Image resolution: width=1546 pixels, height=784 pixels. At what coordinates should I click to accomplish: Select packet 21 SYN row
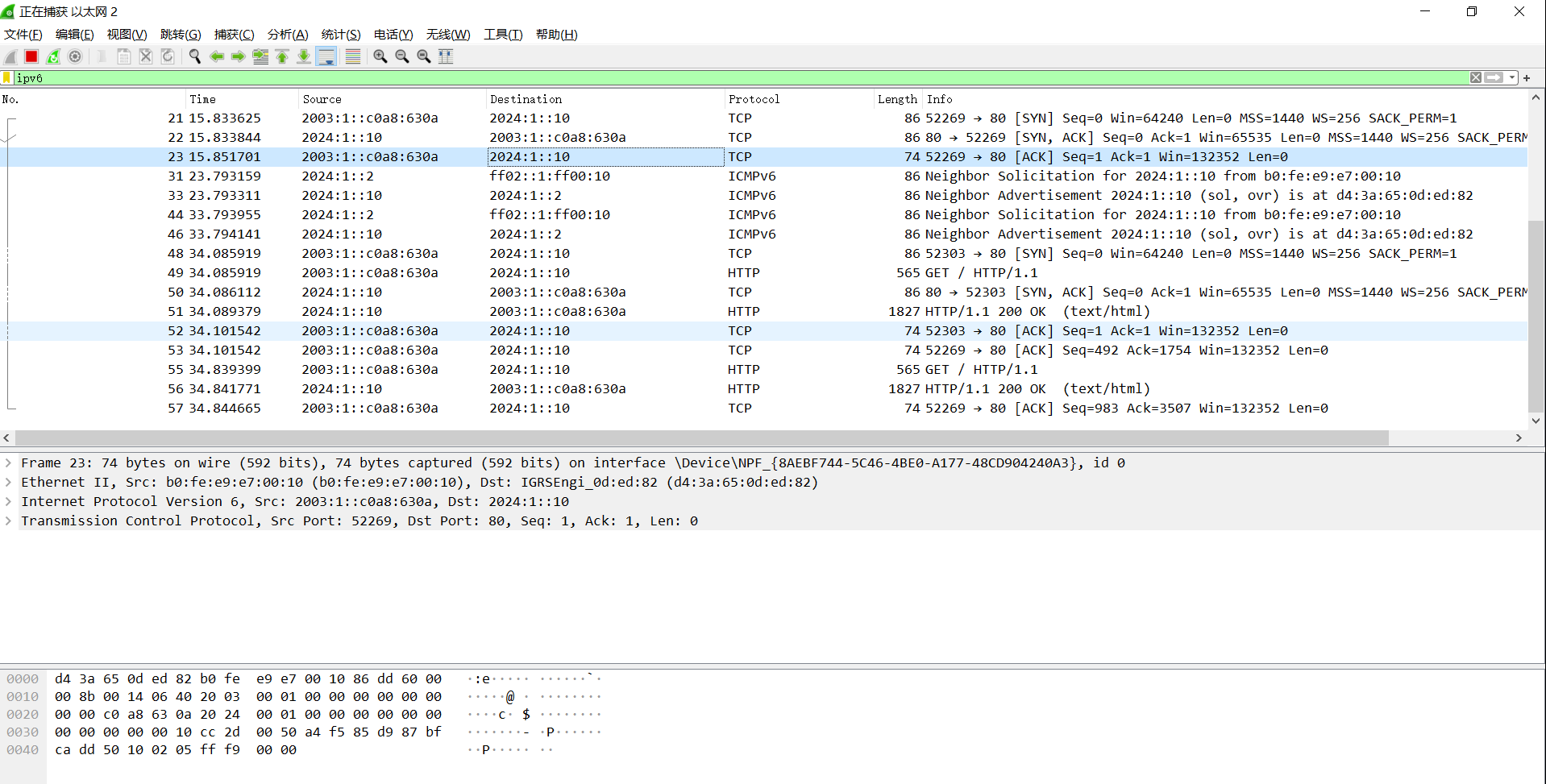pos(763,118)
